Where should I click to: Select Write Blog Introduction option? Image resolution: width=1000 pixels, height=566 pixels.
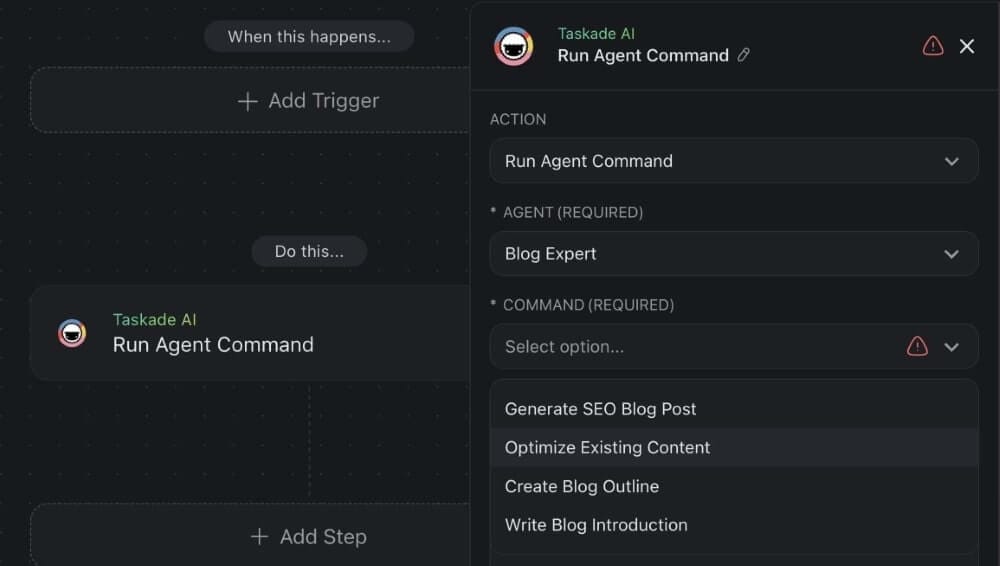596,525
